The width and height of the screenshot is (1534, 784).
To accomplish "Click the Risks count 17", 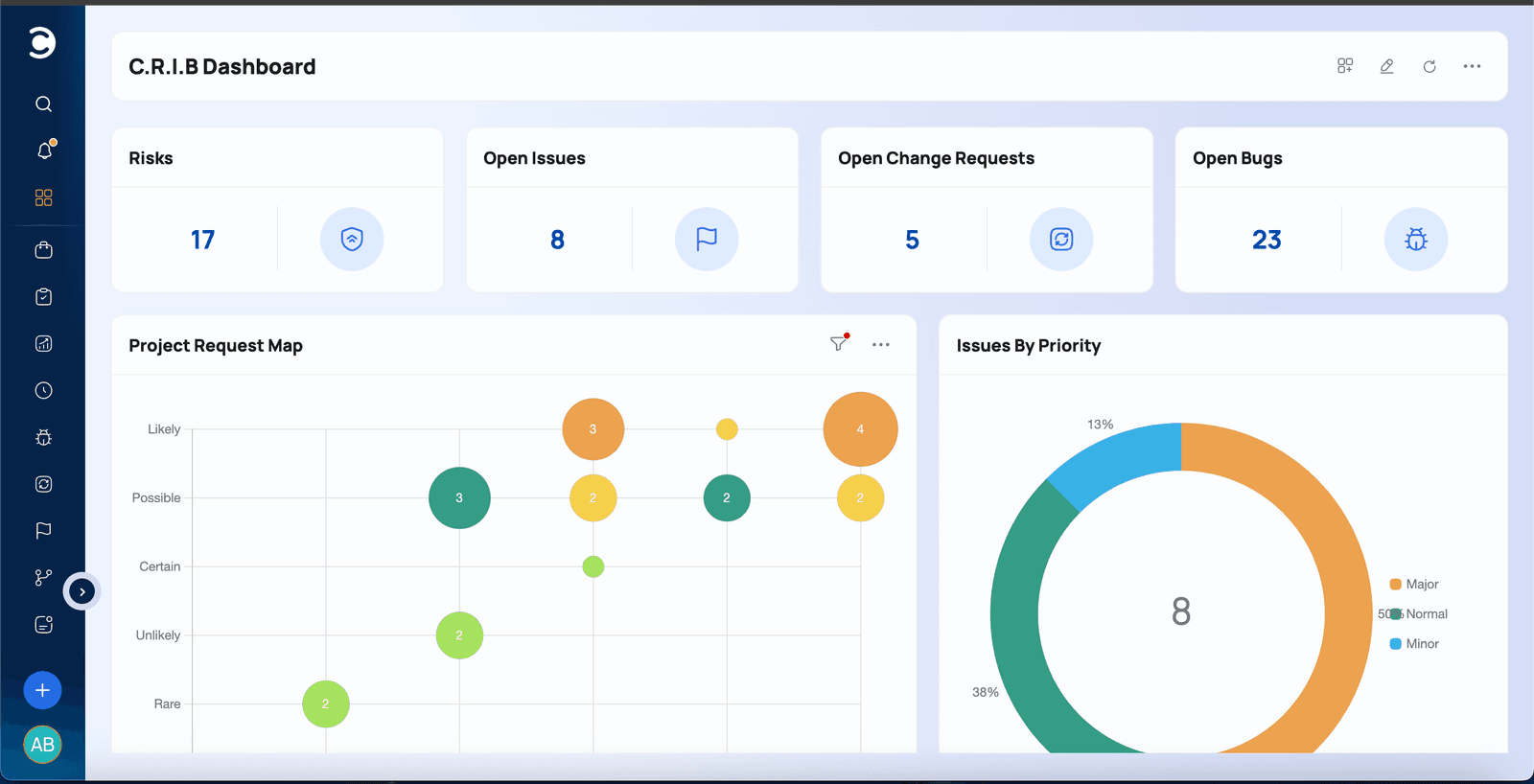I will tap(202, 240).
